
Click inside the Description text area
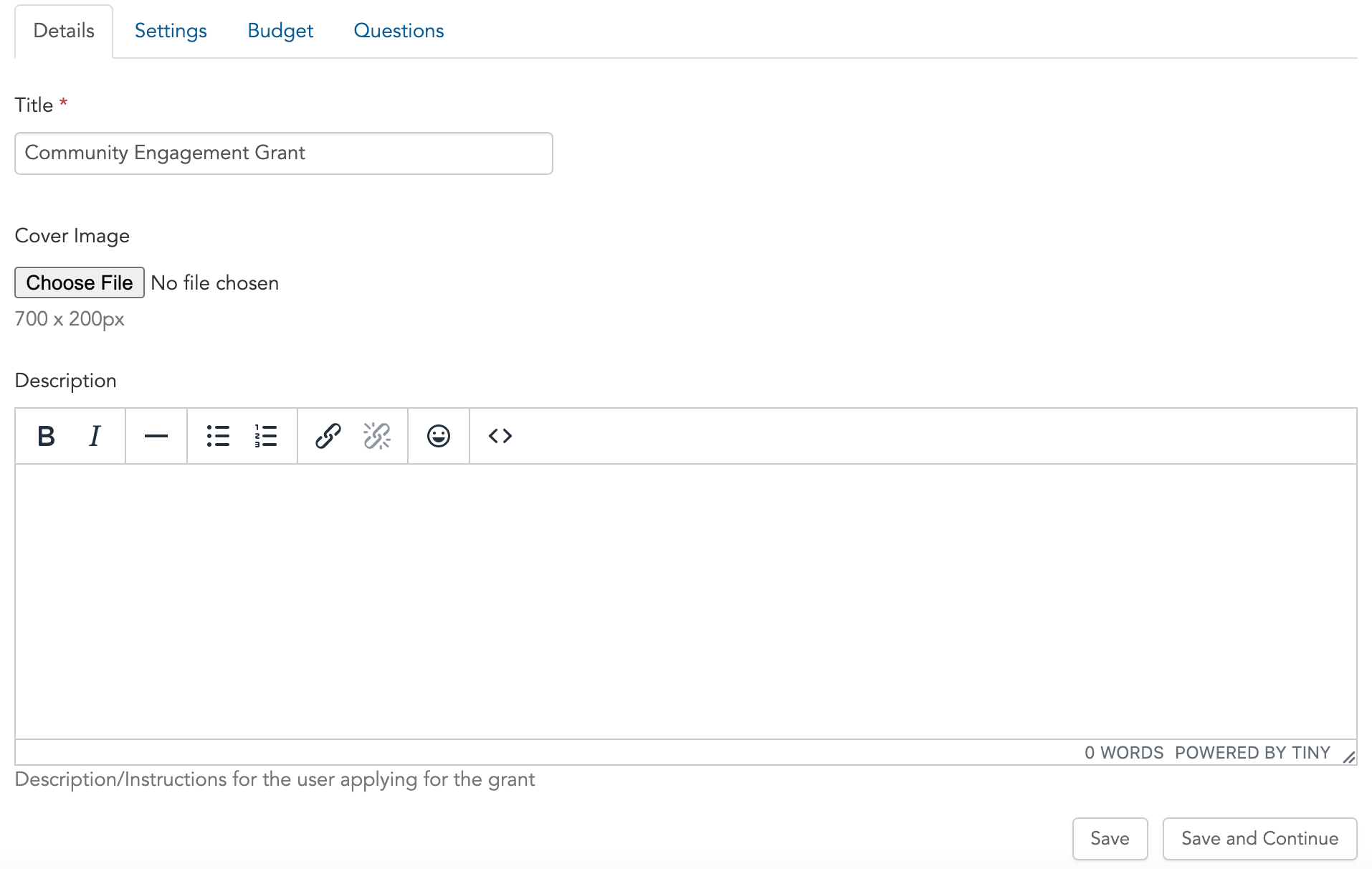point(686,602)
